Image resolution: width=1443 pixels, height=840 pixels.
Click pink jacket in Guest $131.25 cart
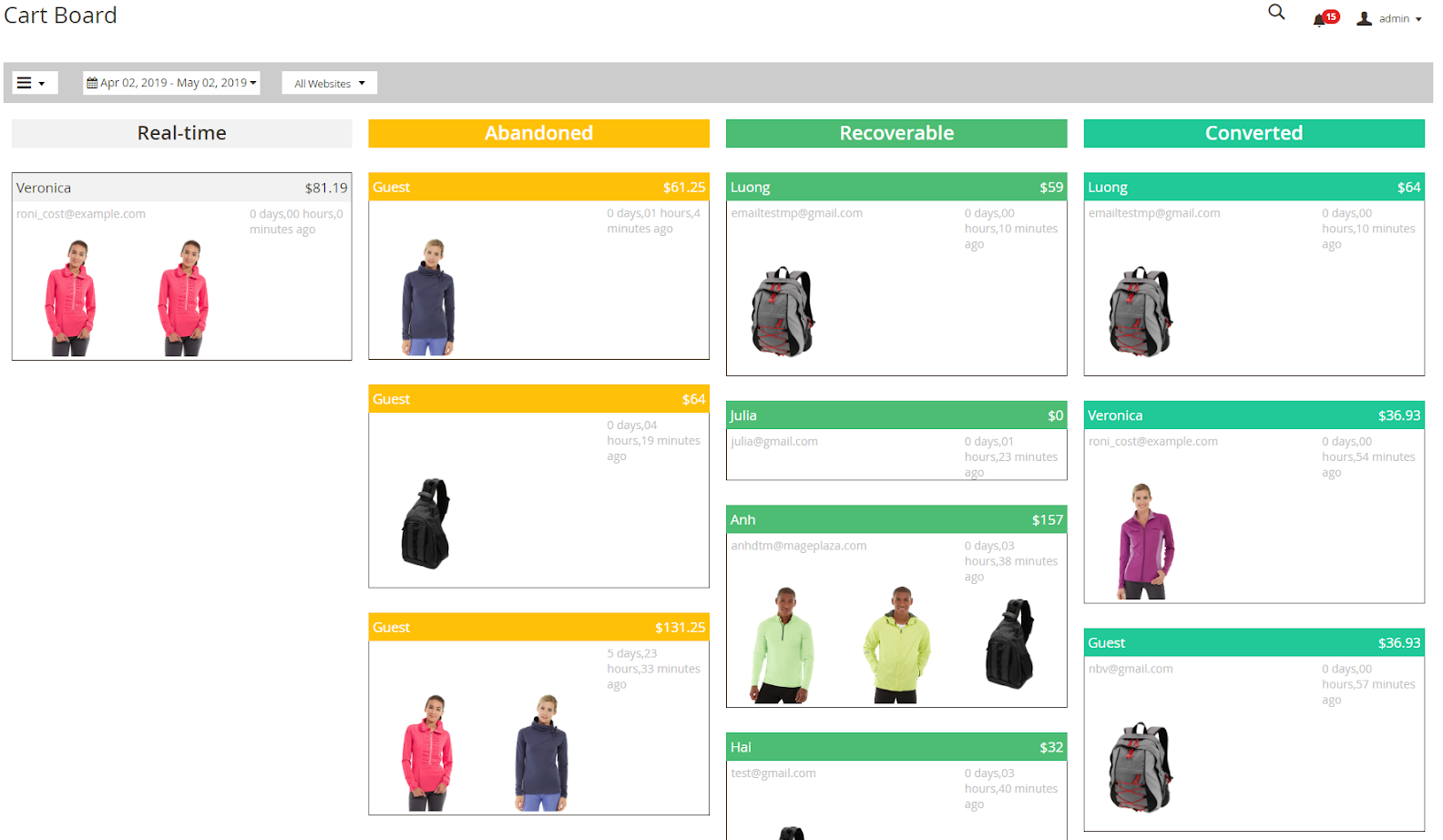coord(428,753)
